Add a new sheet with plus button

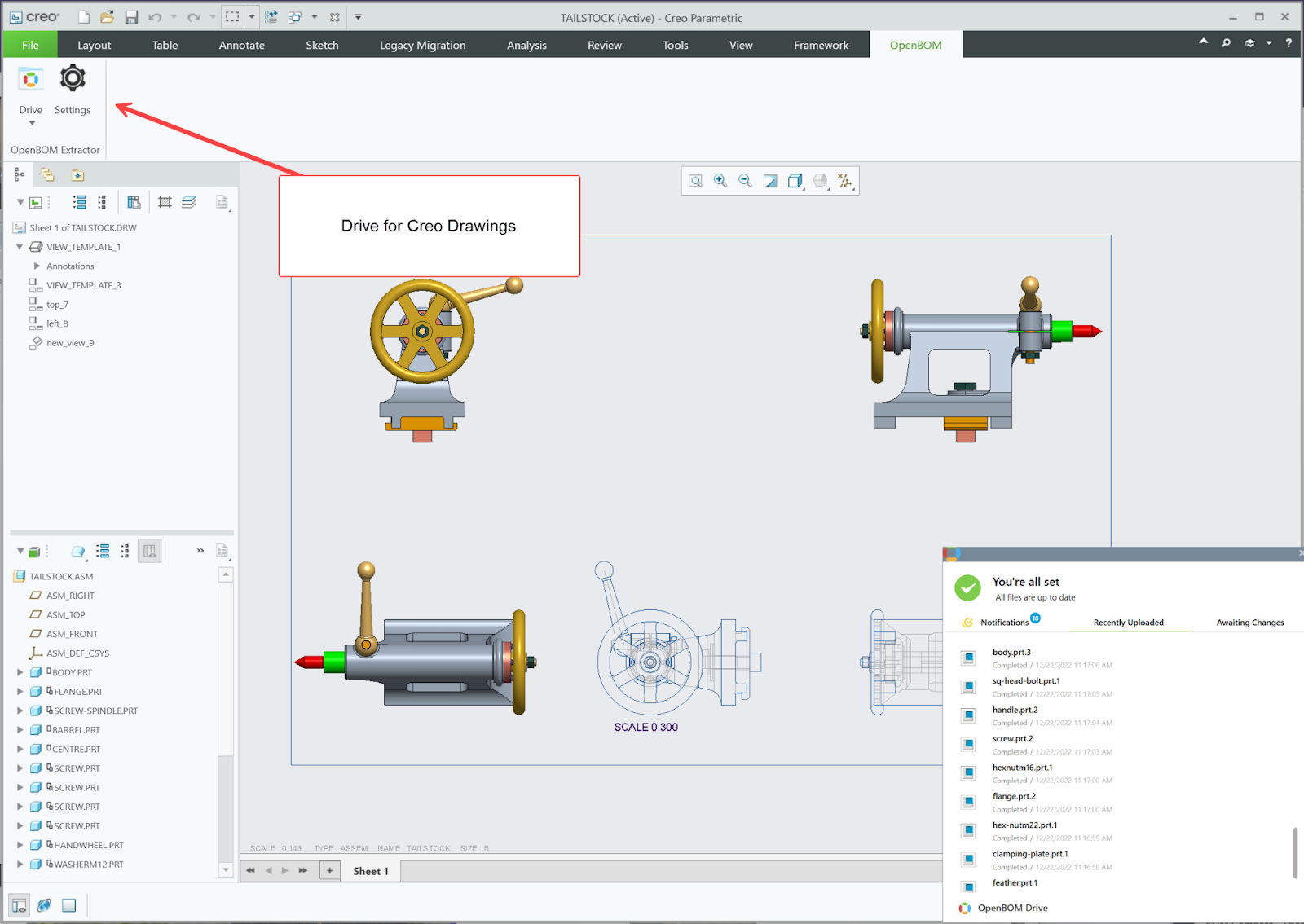pyautogui.click(x=329, y=871)
